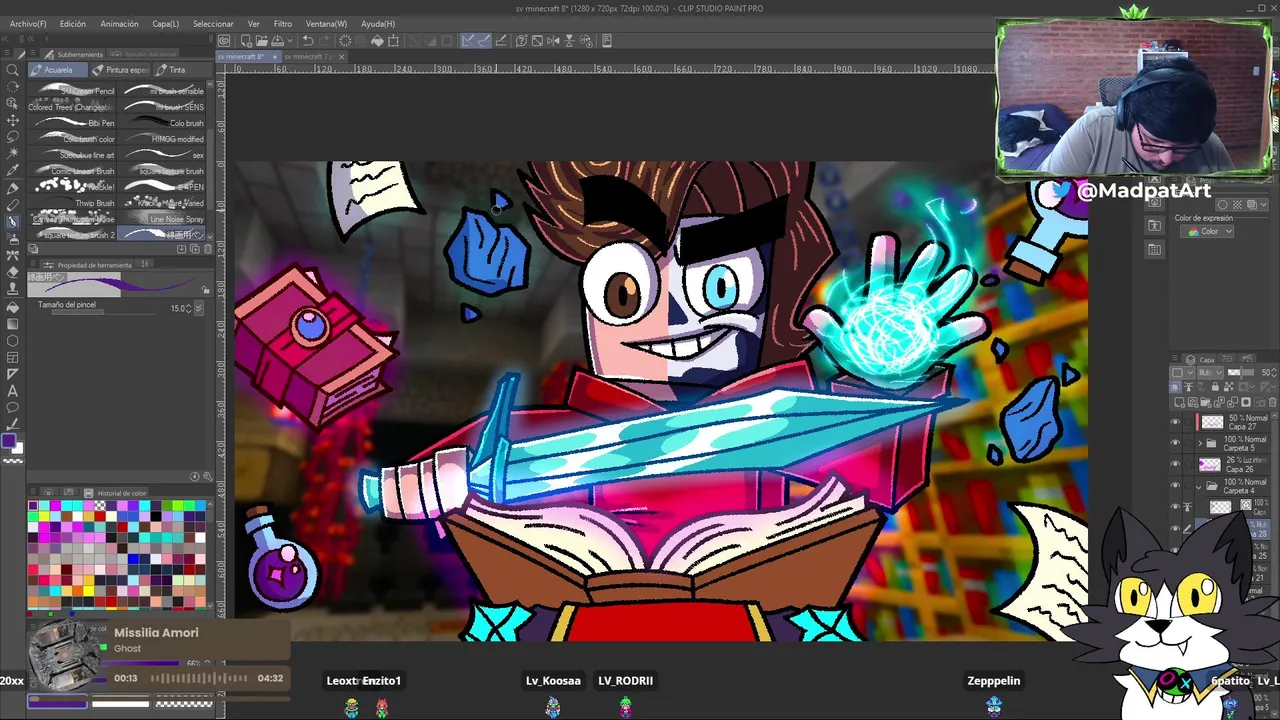The image size is (1280, 720).
Task: Select the Airbrush tool
Action: [13, 239]
